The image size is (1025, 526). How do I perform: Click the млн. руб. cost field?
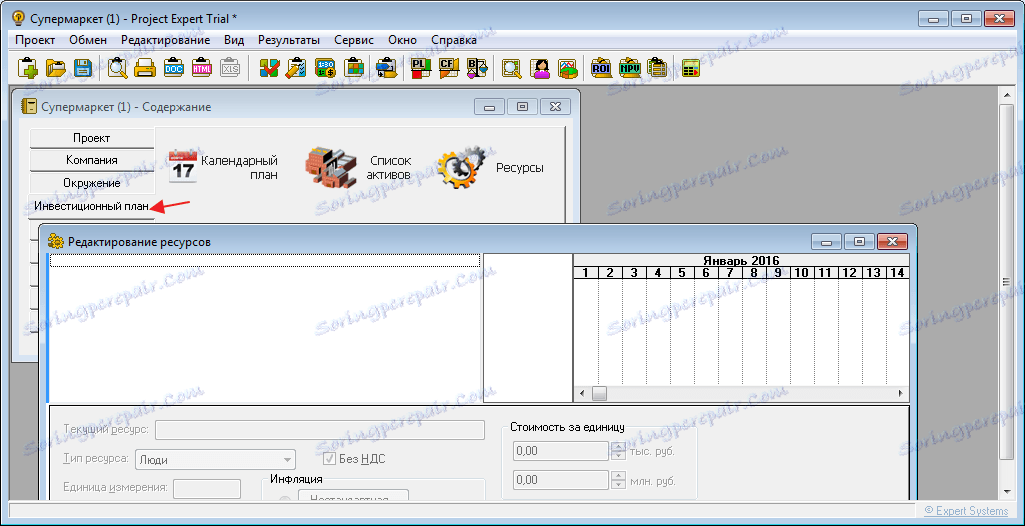click(x=562, y=480)
